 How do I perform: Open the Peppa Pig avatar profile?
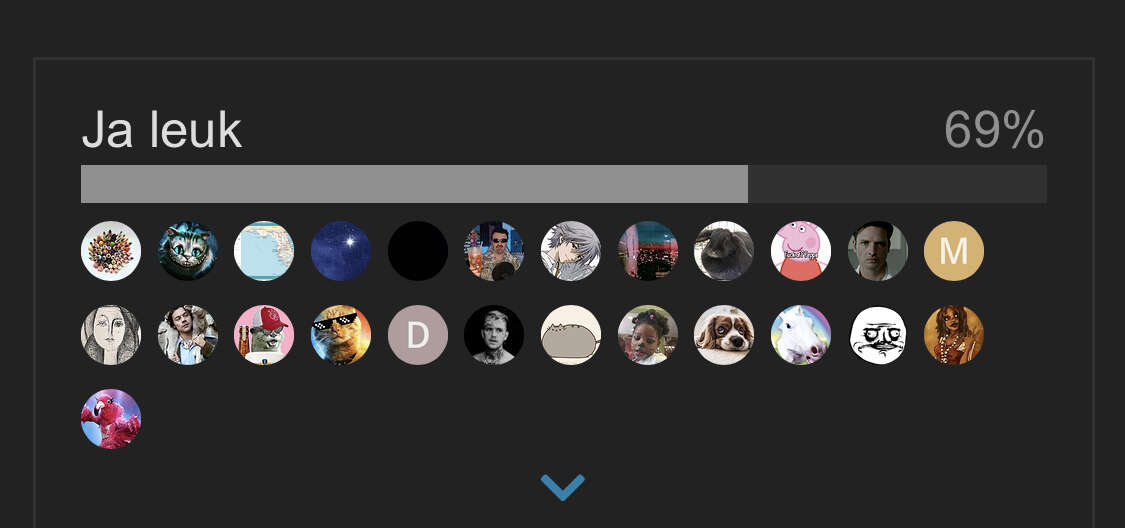[x=801, y=251]
